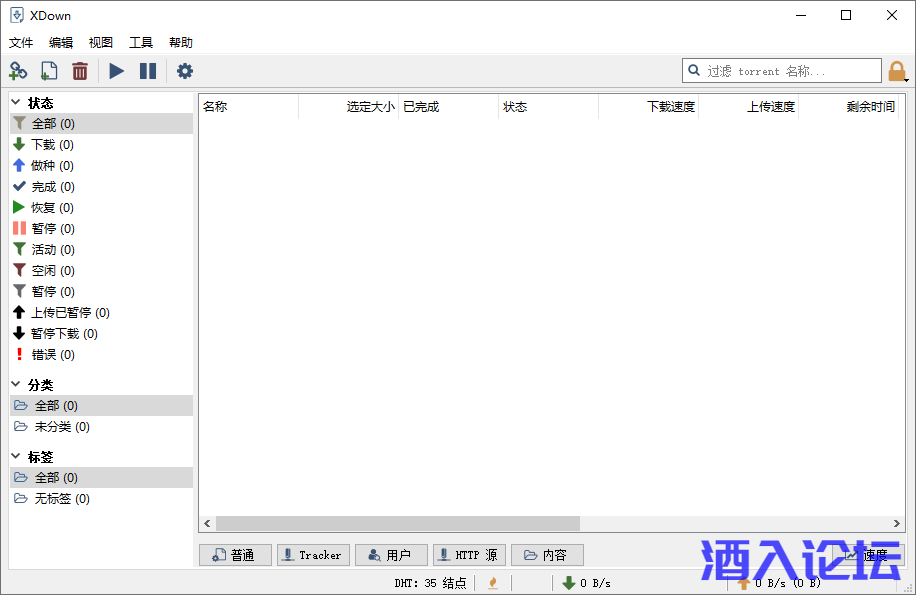Collapse the 分类 section

click(16, 384)
